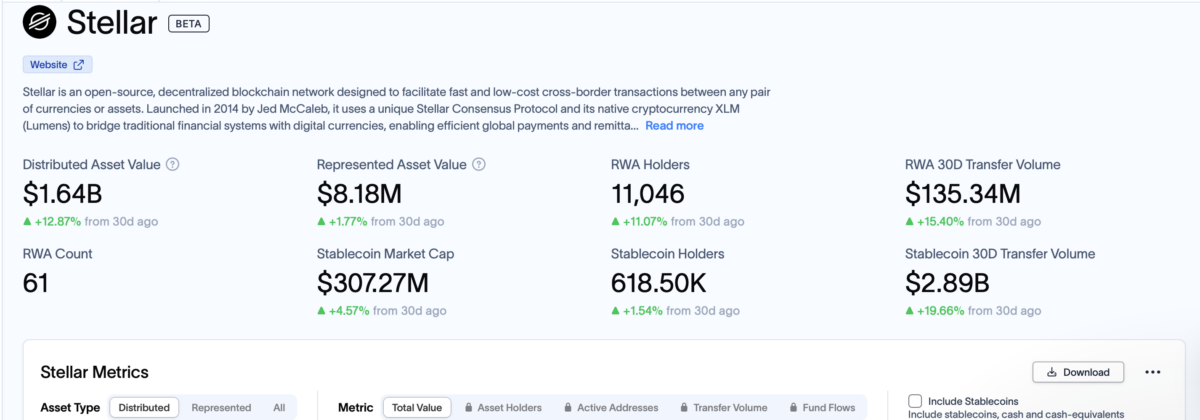This screenshot has width=1200, height=420.
Task: Open the three-dot more options menu
Action: (1153, 372)
